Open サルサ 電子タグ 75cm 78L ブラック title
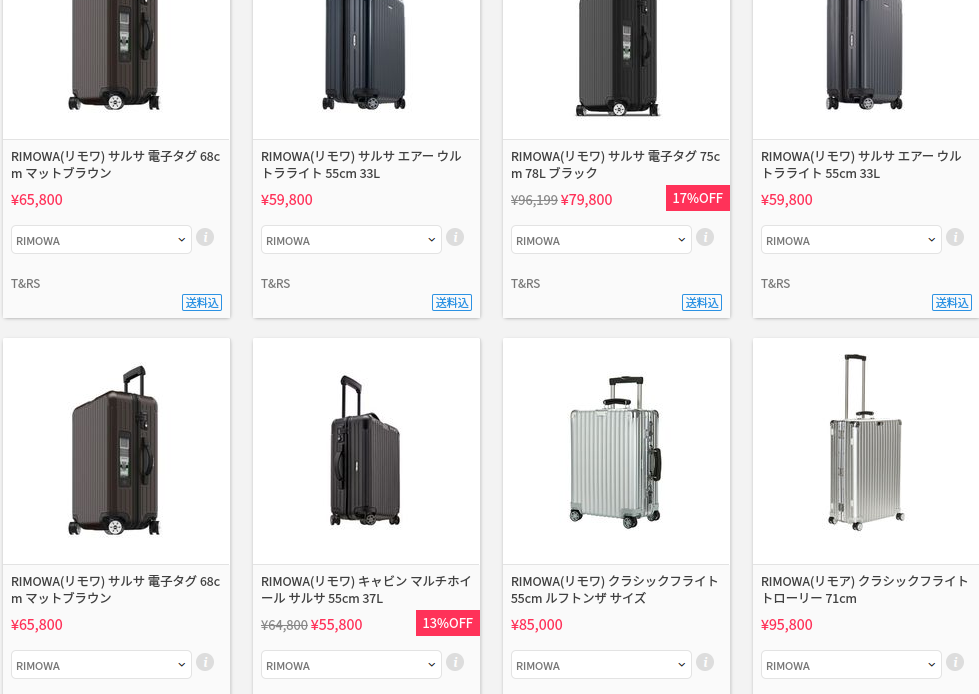The image size is (979, 694). [615, 165]
